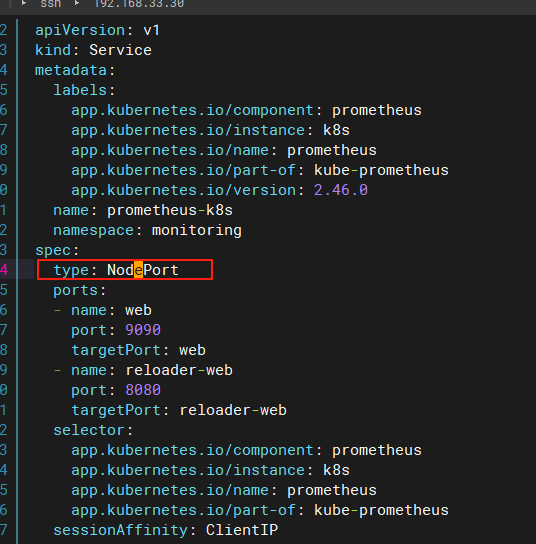Click the arrow before the 192.168.33.30 breadcrumb
Image resolution: width=536 pixels, height=544 pixels.
[77, 3]
